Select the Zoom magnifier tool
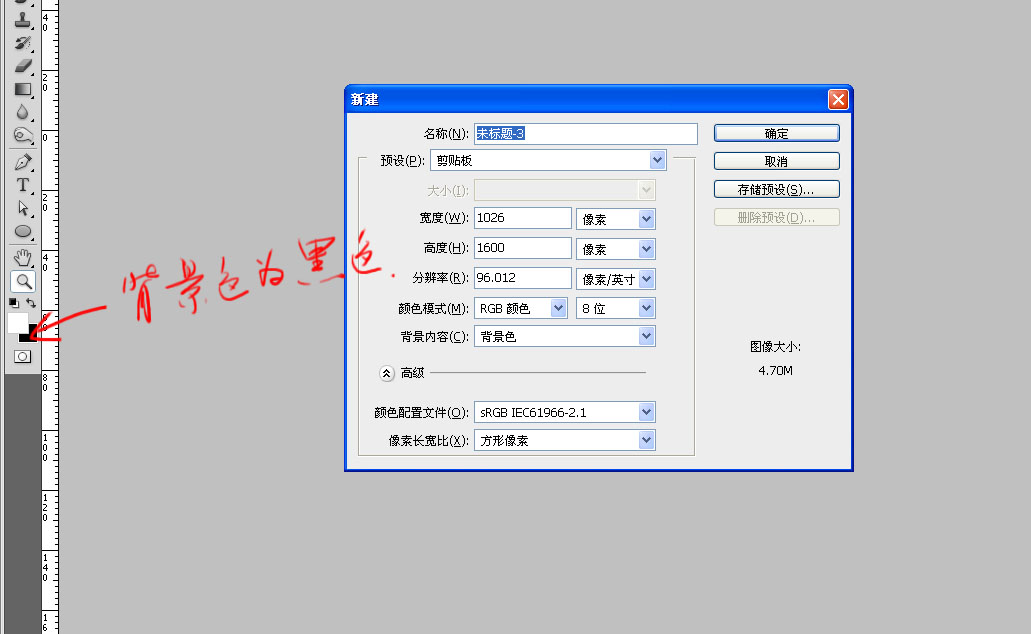Screen dimensions: 1031x634 [x=23, y=281]
